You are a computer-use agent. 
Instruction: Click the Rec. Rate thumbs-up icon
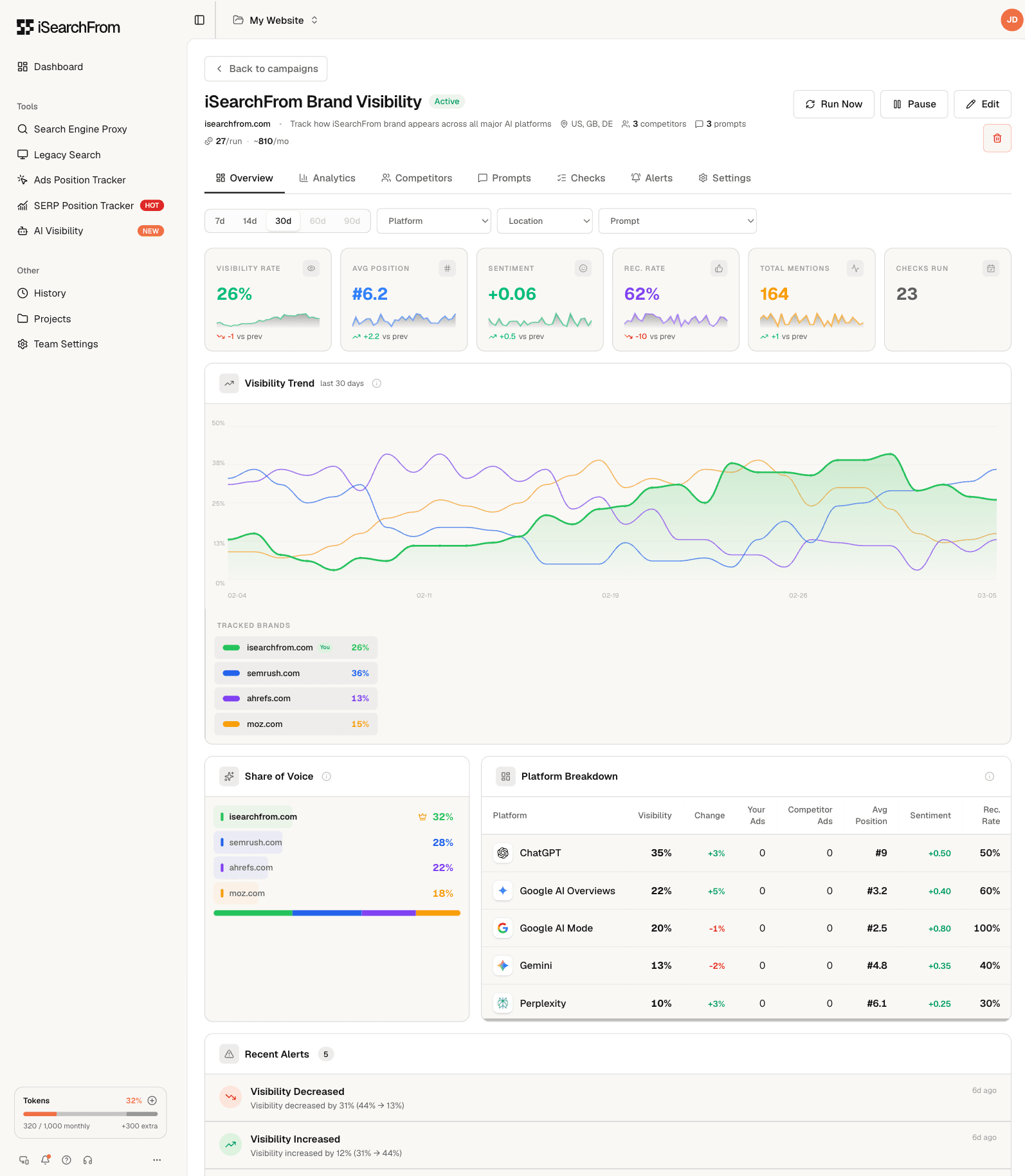point(719,268)
